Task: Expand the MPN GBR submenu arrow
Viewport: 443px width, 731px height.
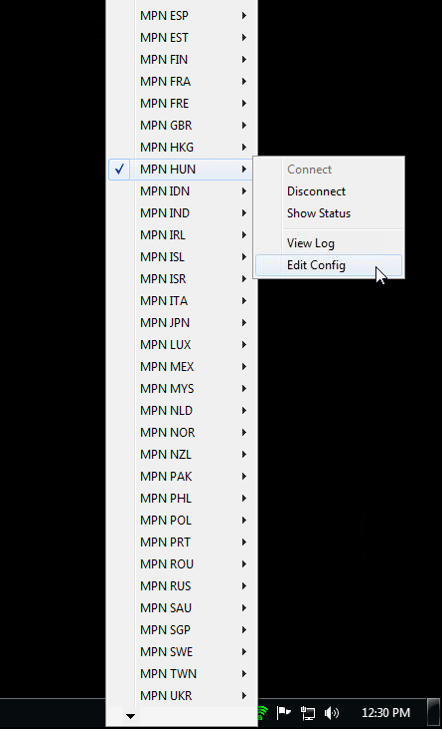Action: pos(244,125)
